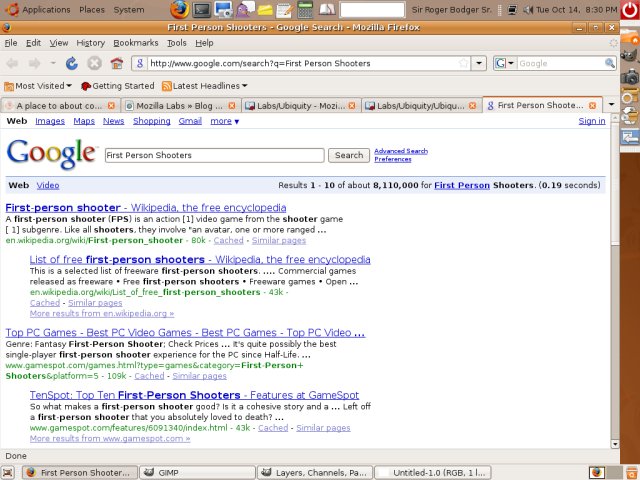The image size is (640, 480).
Task: Click the search magnifier in Firefox search box
Action: click(x=609, y=63)
